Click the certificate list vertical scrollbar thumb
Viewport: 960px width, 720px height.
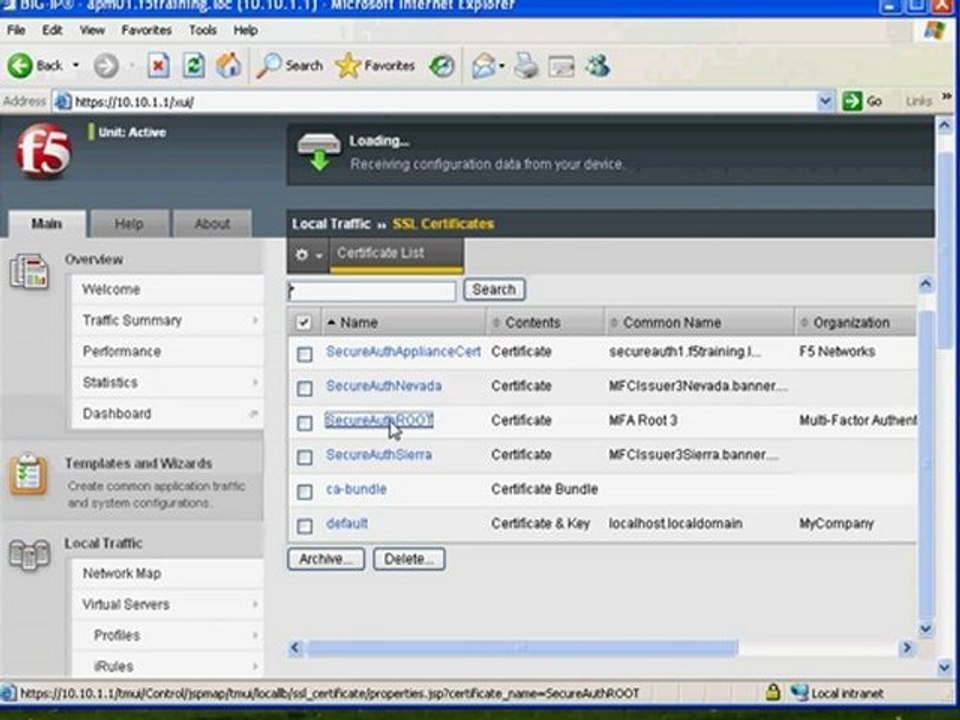(926, 465)
